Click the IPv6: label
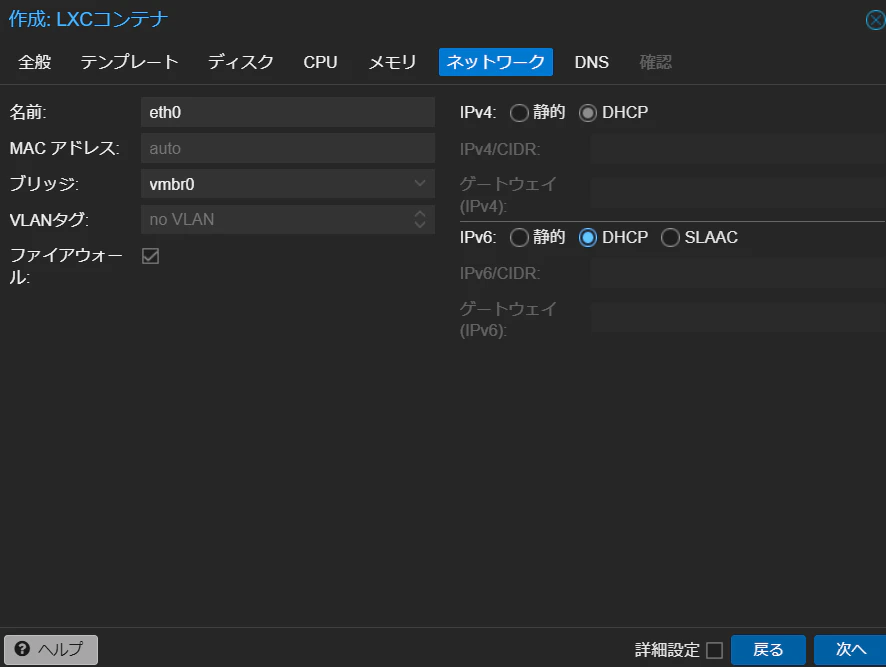Screen dimensions: 886x667 [x=478, y=237]
